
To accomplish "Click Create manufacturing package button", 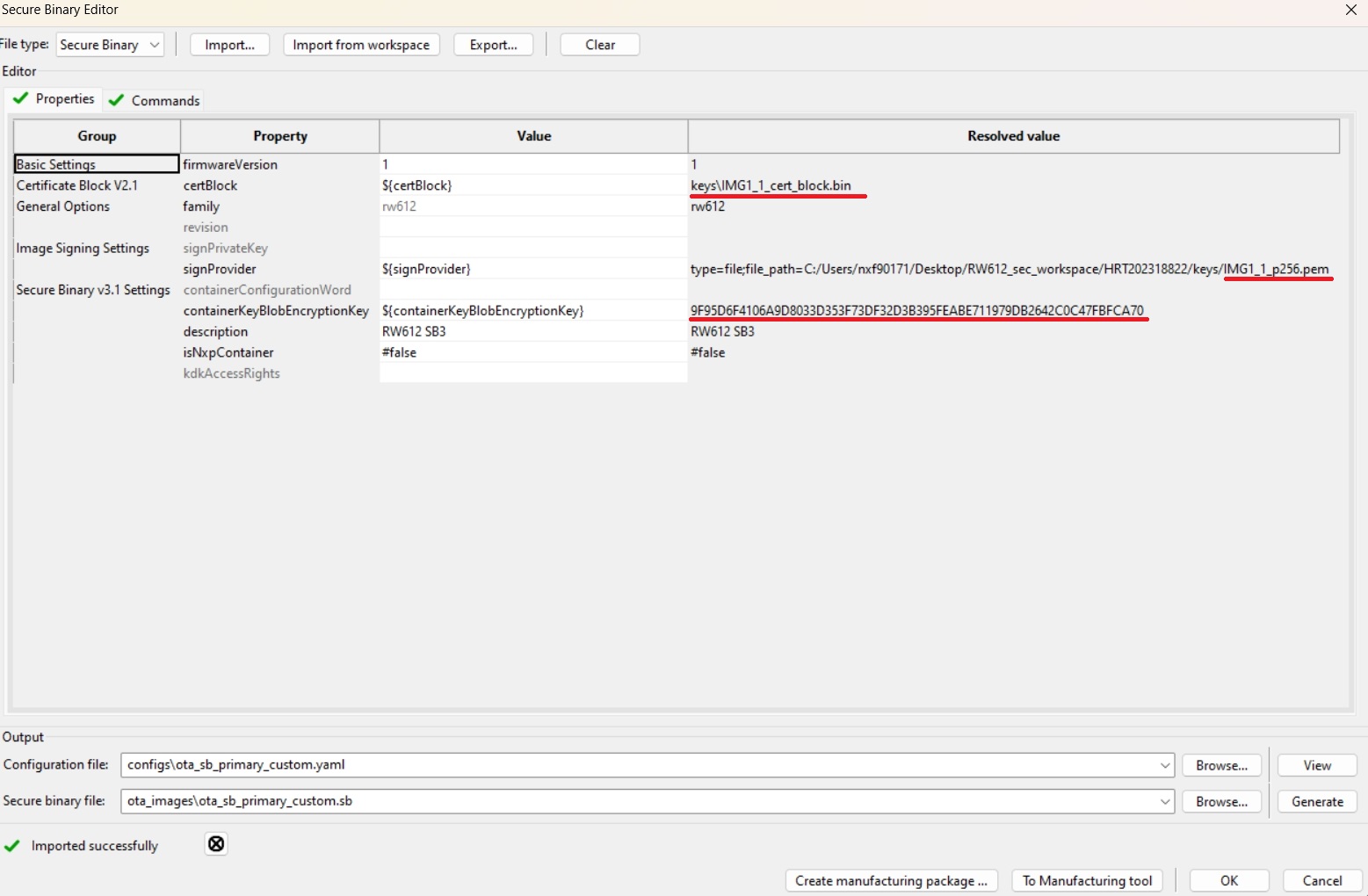I will coord(892,880).
